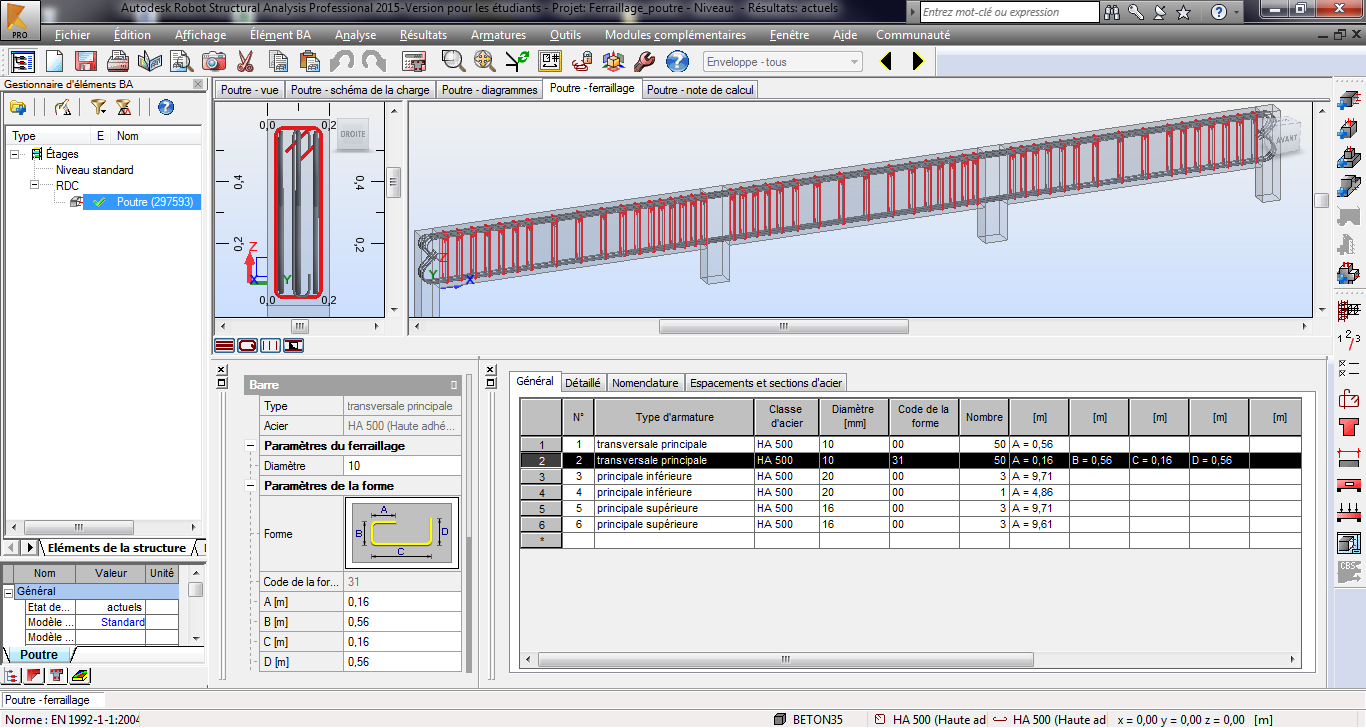1366x728 pixels.
Task: Click the filter funnel icon in BA manager
Action: pos(97,107)
